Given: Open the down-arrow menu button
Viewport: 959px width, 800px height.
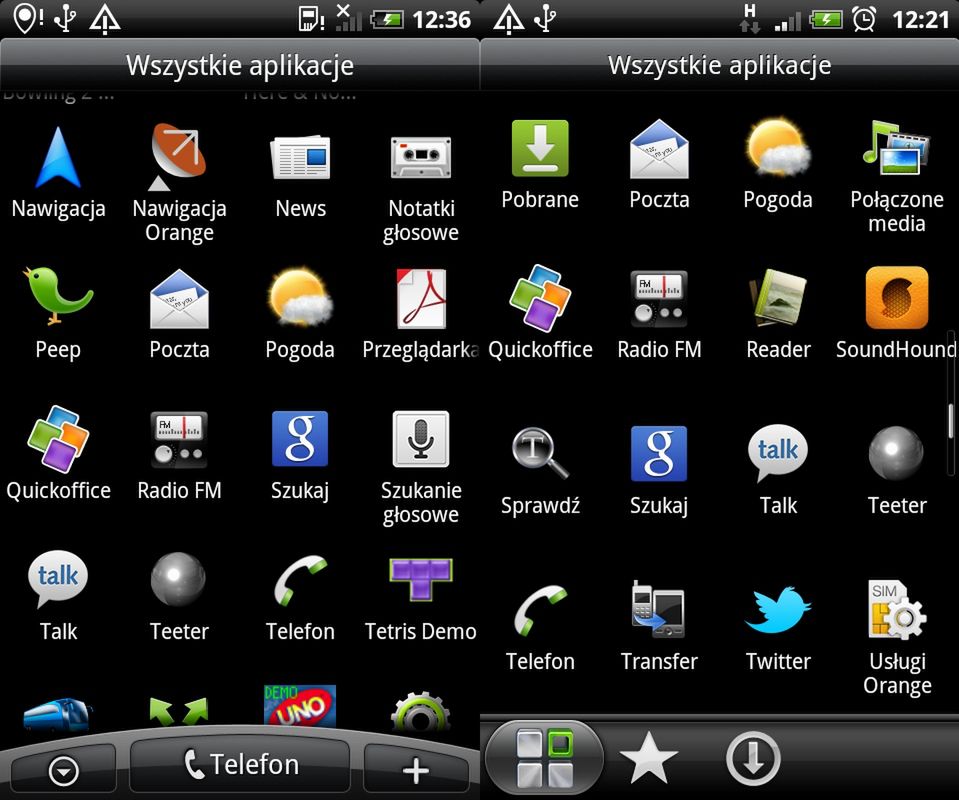Looking at the screenshot, I should pos(64,771).
